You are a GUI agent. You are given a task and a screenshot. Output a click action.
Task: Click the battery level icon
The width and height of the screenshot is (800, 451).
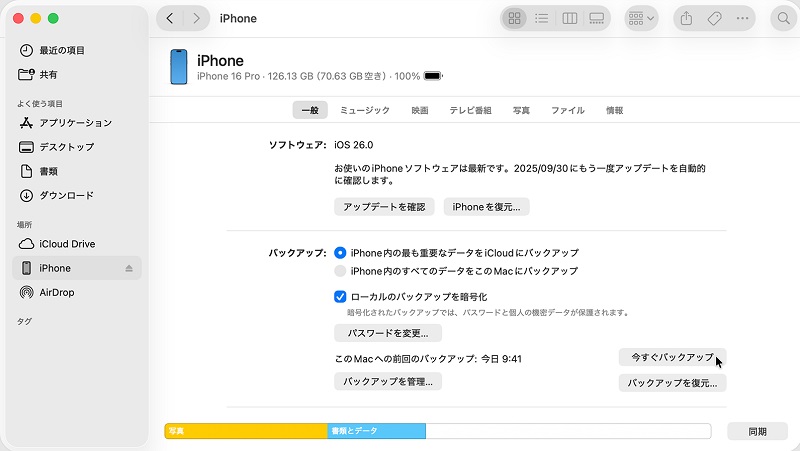pos(433,76)
